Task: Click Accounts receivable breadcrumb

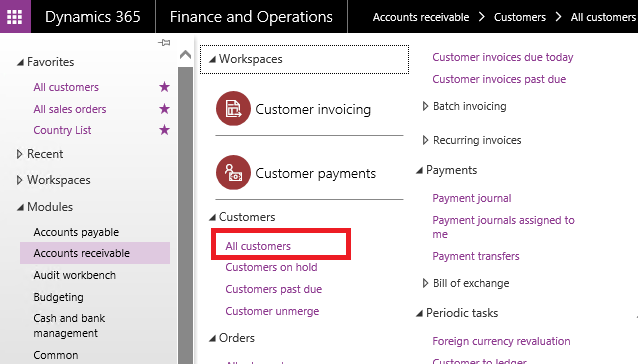Action: click(x=421, y=17)
